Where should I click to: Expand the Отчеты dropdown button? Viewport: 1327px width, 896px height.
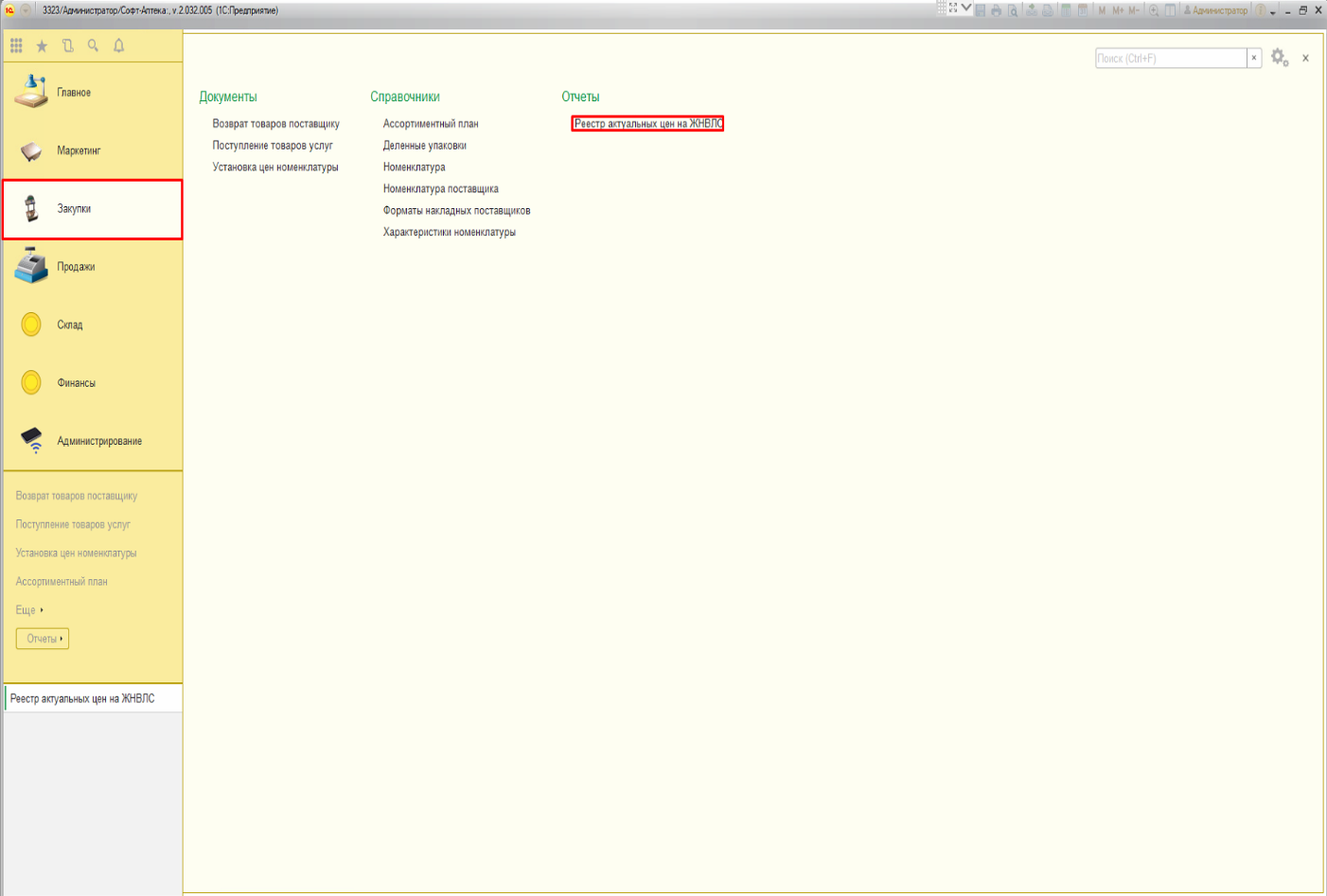coord(43,639)
